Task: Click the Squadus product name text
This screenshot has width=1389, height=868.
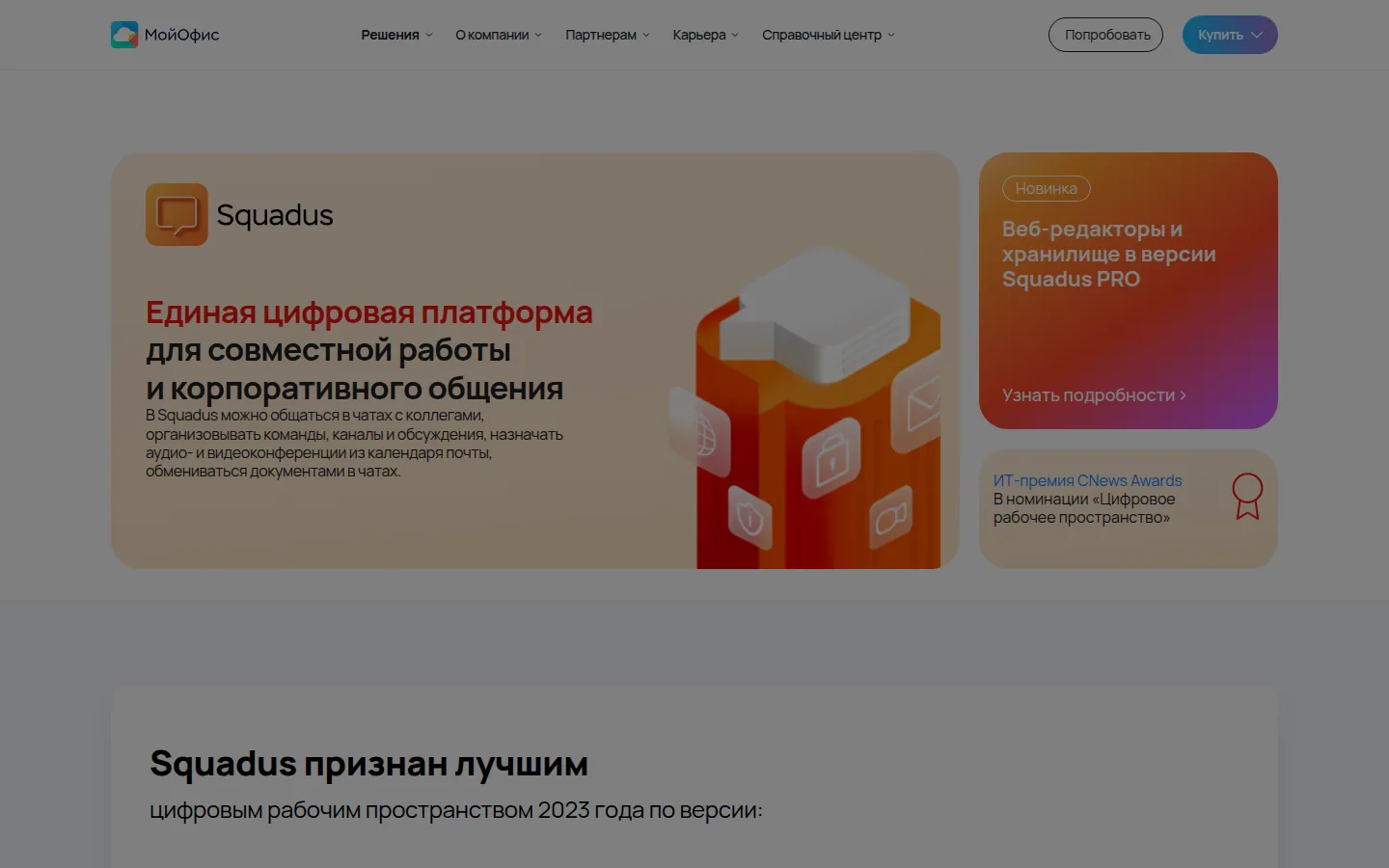Action: pyautogui.click(x=275, y=215)
